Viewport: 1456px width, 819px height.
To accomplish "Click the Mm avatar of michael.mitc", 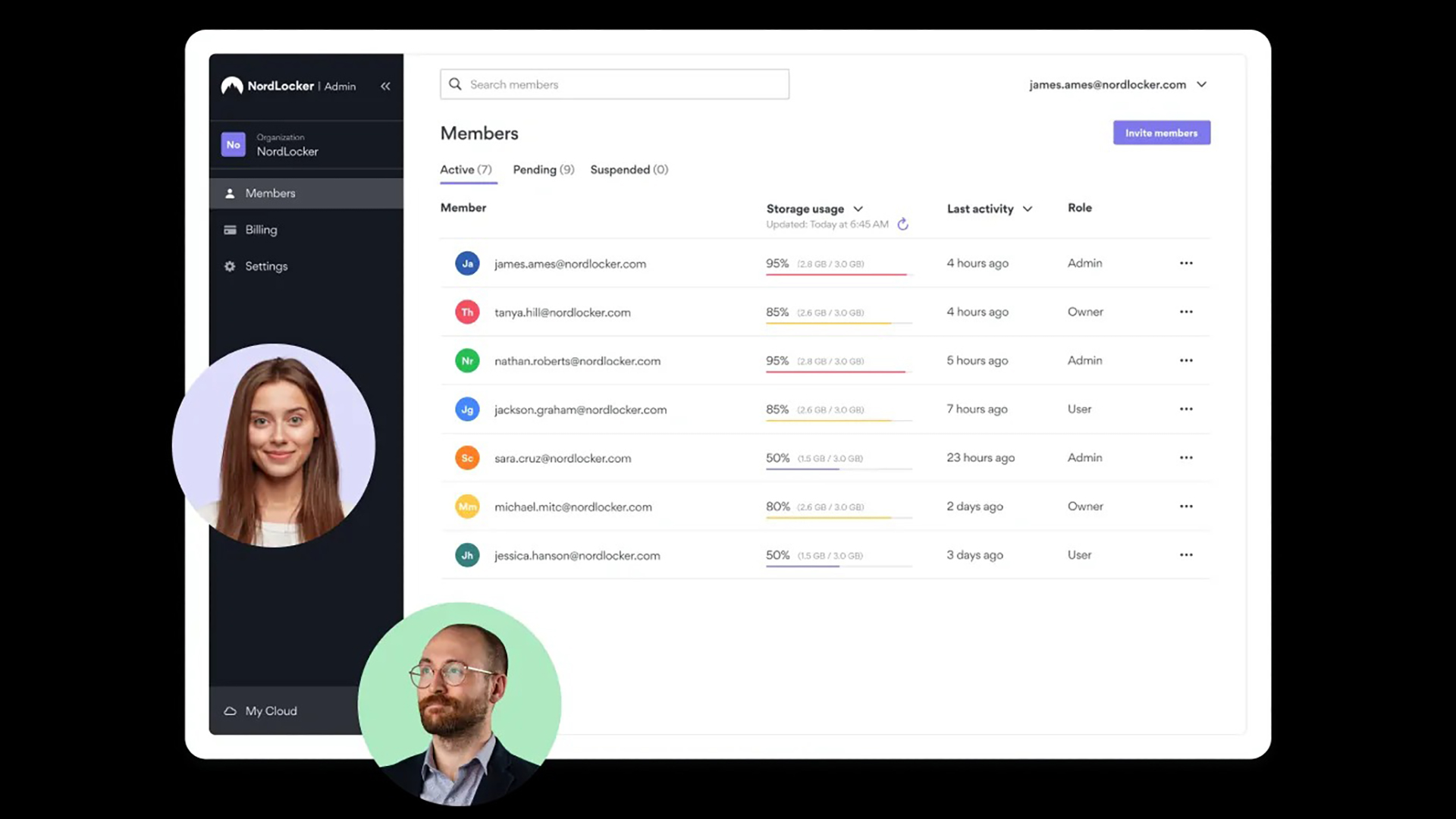I will [x=467, y=507].
